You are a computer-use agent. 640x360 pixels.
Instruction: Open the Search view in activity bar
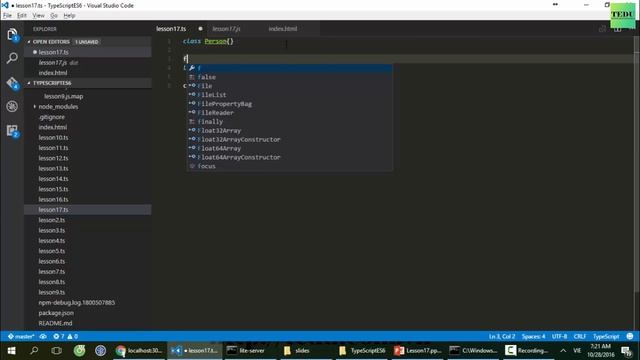click(x=12, y=58)
